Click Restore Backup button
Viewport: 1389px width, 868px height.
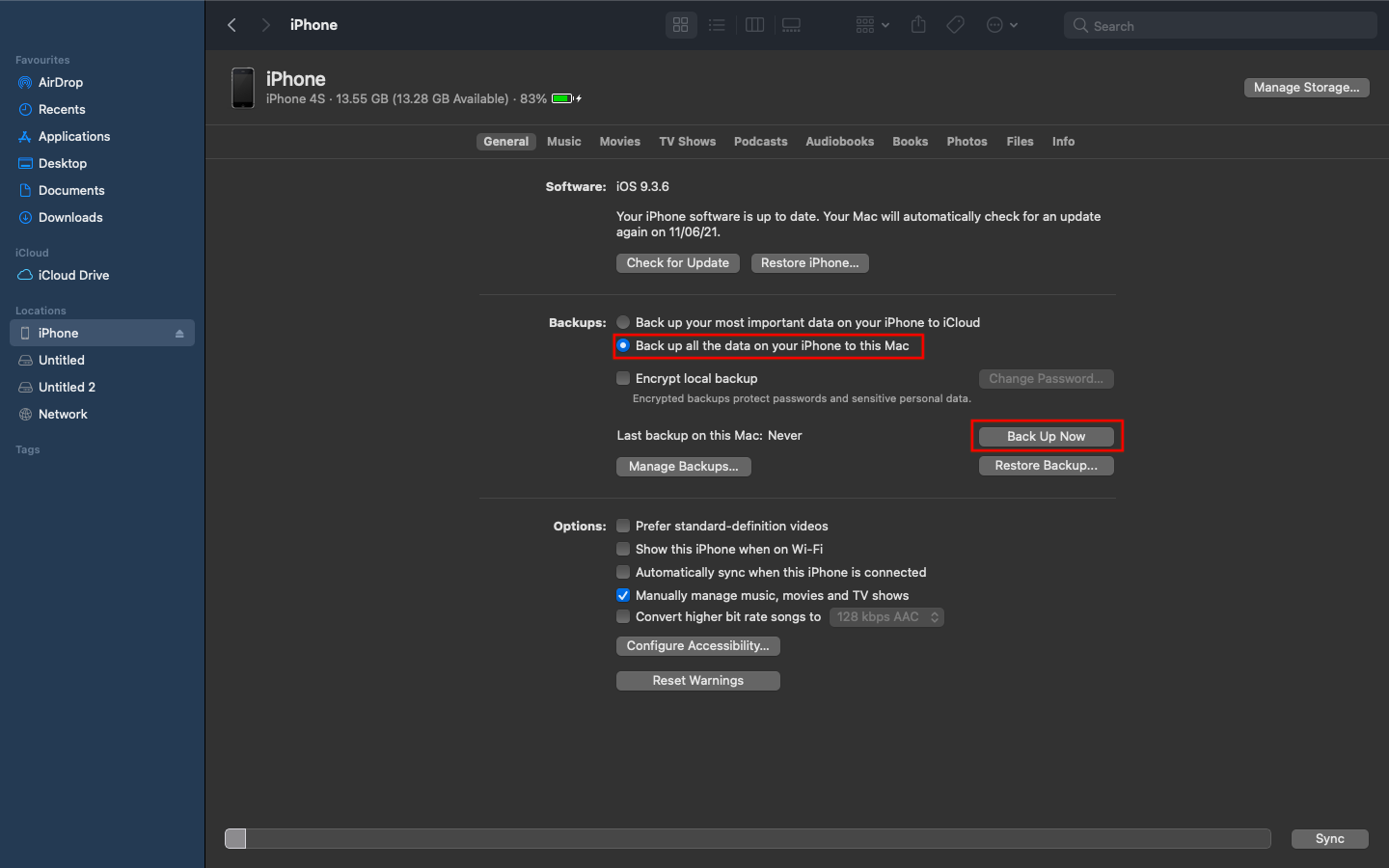pyautogui.click(x=1047, y=466)
